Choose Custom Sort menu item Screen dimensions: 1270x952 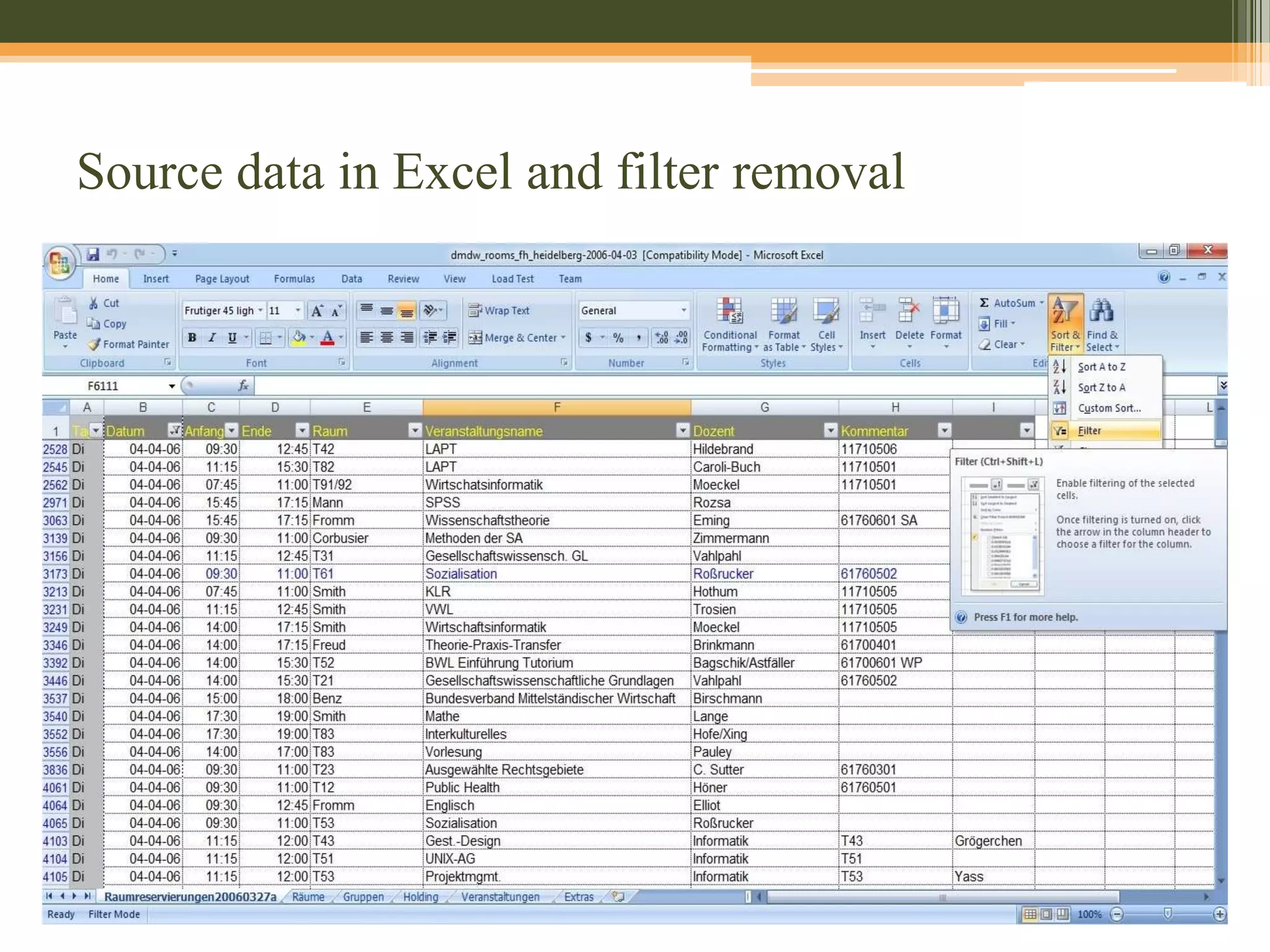pos(1106,408)
